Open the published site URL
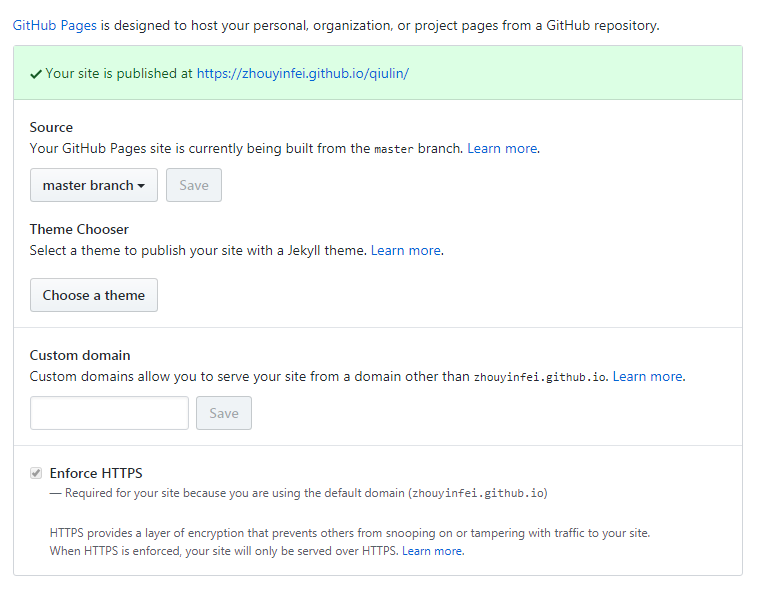761x591 pixels. click(303, 74)
